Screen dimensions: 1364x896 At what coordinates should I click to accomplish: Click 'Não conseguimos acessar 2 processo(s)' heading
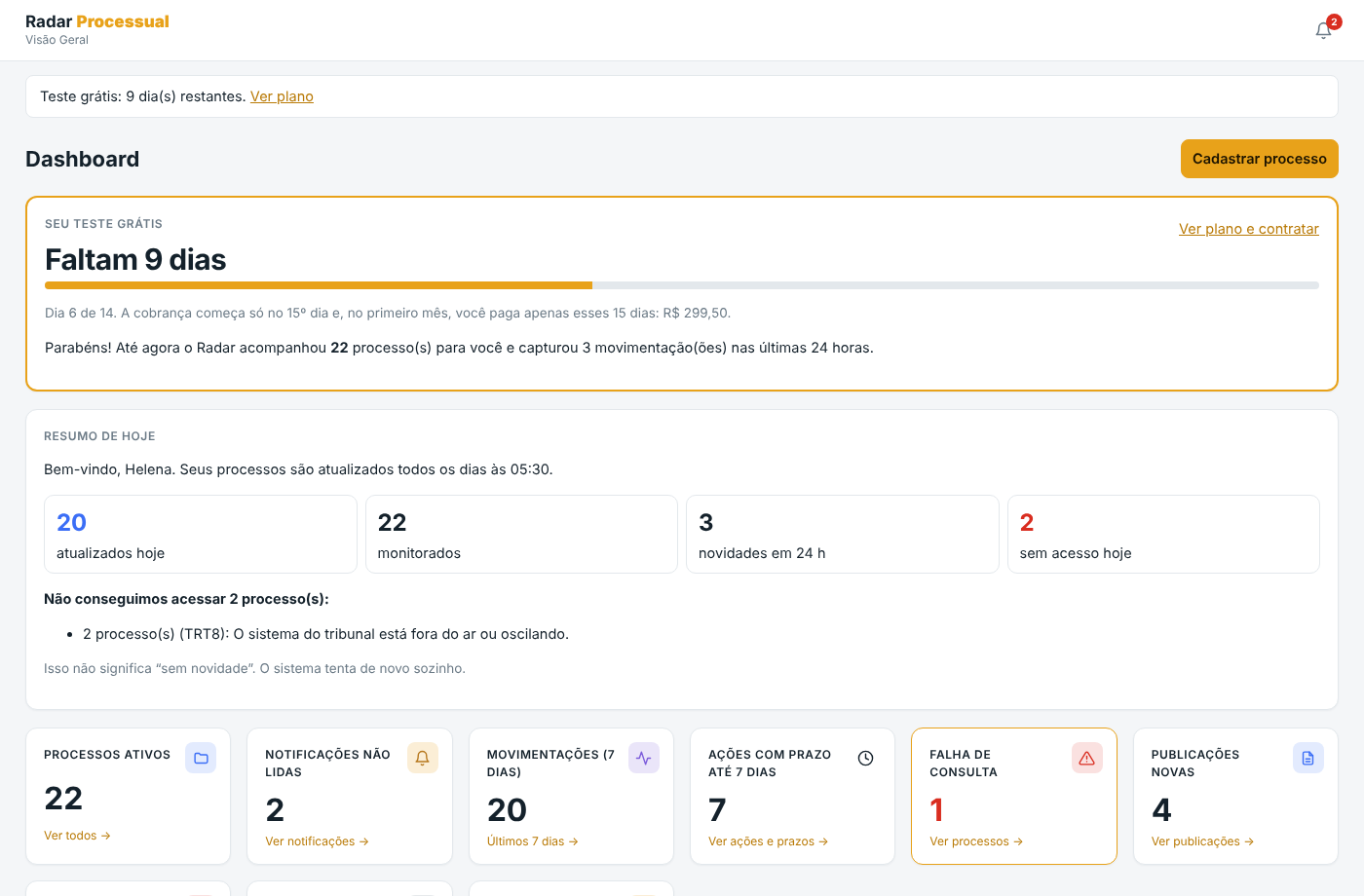pos(186,599)
